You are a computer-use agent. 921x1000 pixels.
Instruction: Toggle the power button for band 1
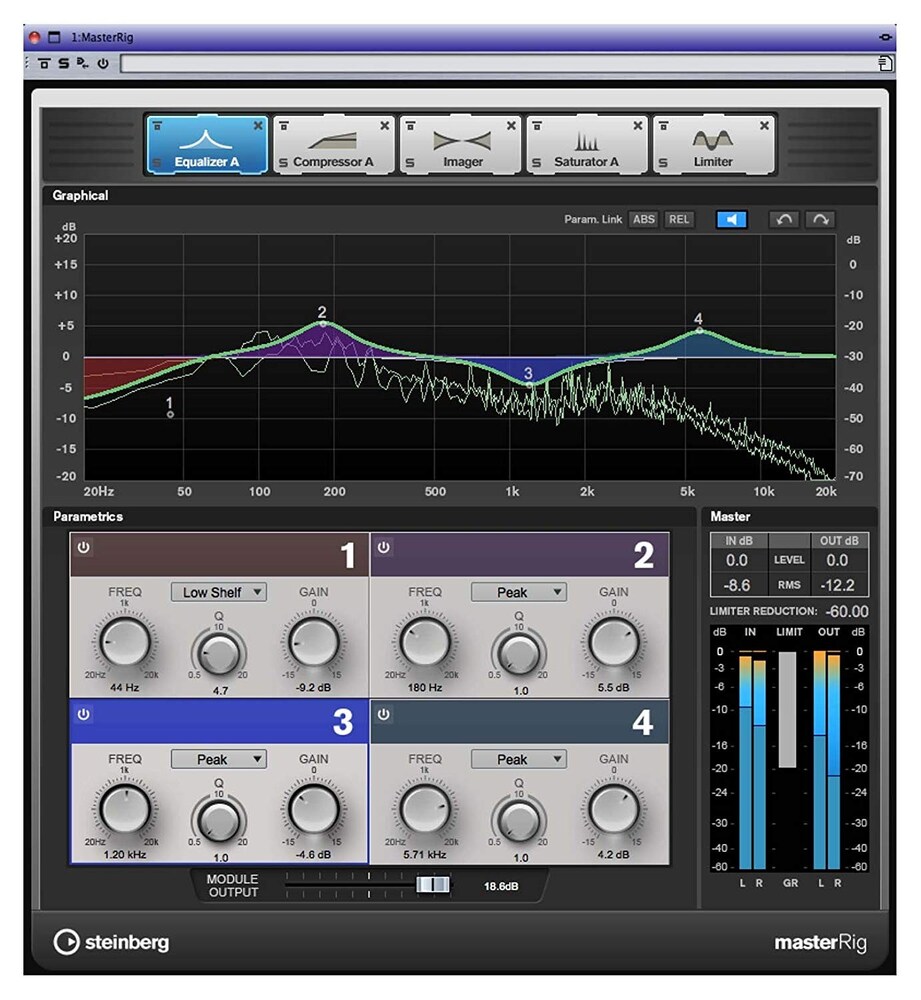pos(84,547)
